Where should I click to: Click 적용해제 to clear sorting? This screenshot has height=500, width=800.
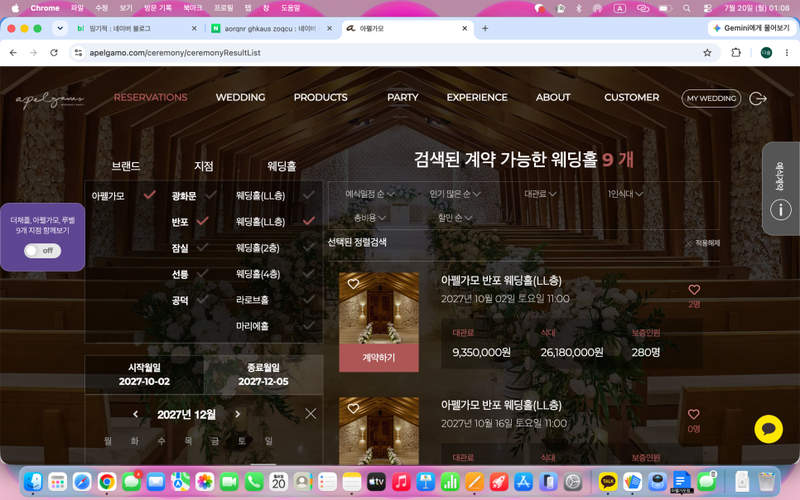tap(703, 243)
